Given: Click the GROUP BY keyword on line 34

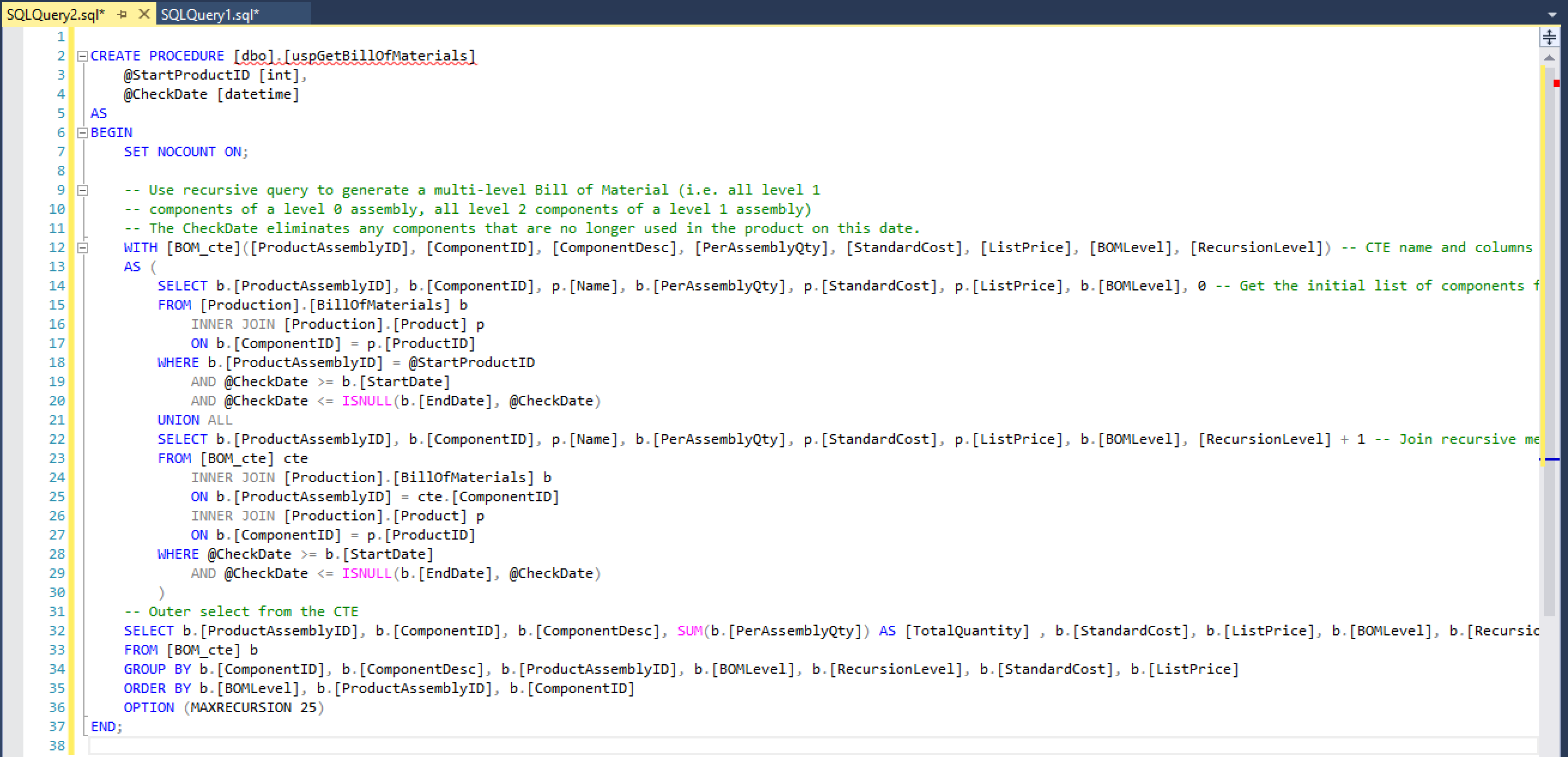Looking at the screenshot, I should 157,670.
